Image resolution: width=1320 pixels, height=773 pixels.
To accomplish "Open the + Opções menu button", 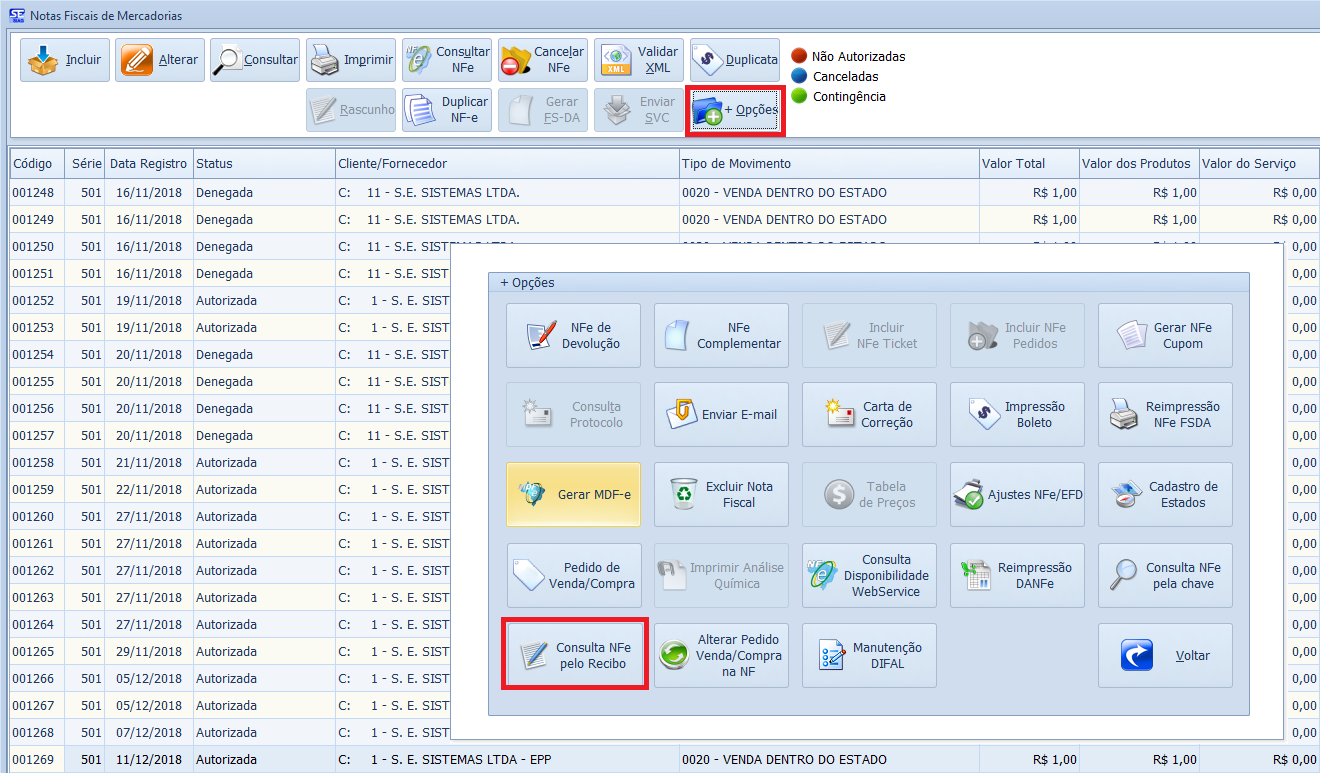I will 735,110.
